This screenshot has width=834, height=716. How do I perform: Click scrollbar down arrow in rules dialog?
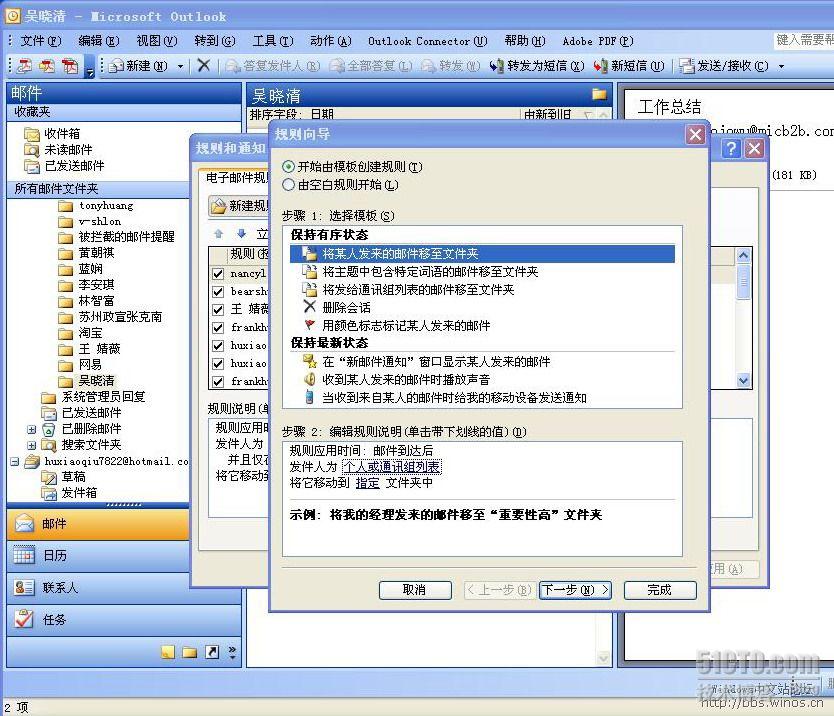pyautogui.click(x=743, y=381)
